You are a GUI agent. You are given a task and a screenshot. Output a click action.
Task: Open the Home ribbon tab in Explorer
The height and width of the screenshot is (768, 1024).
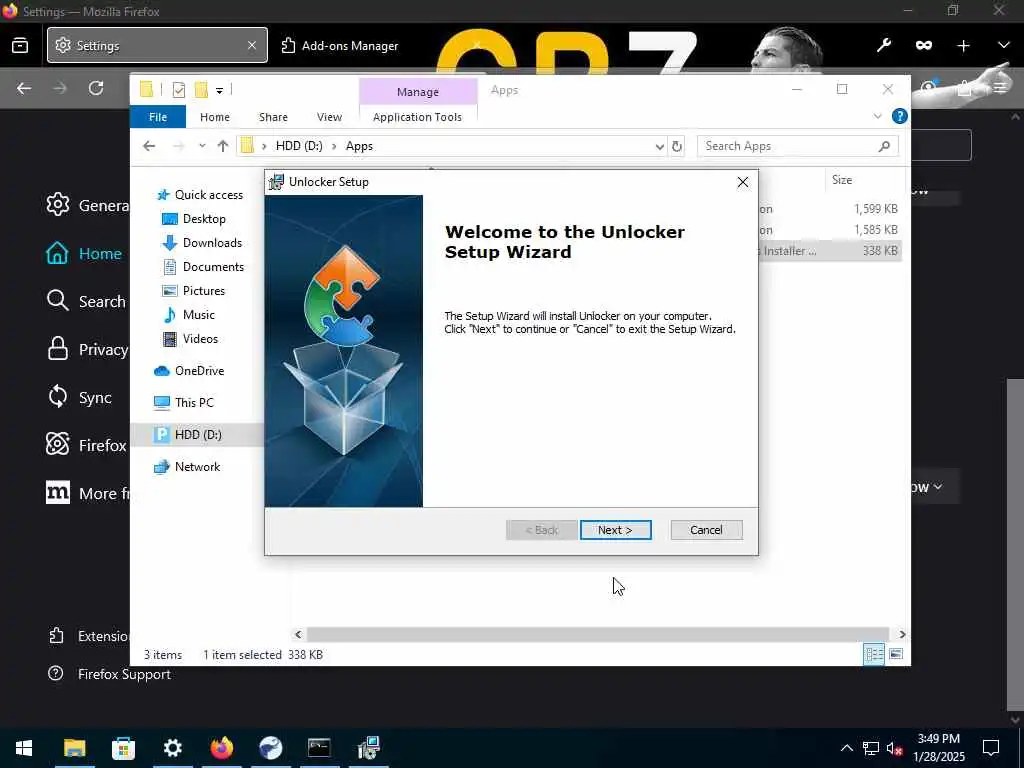point(215,117)
